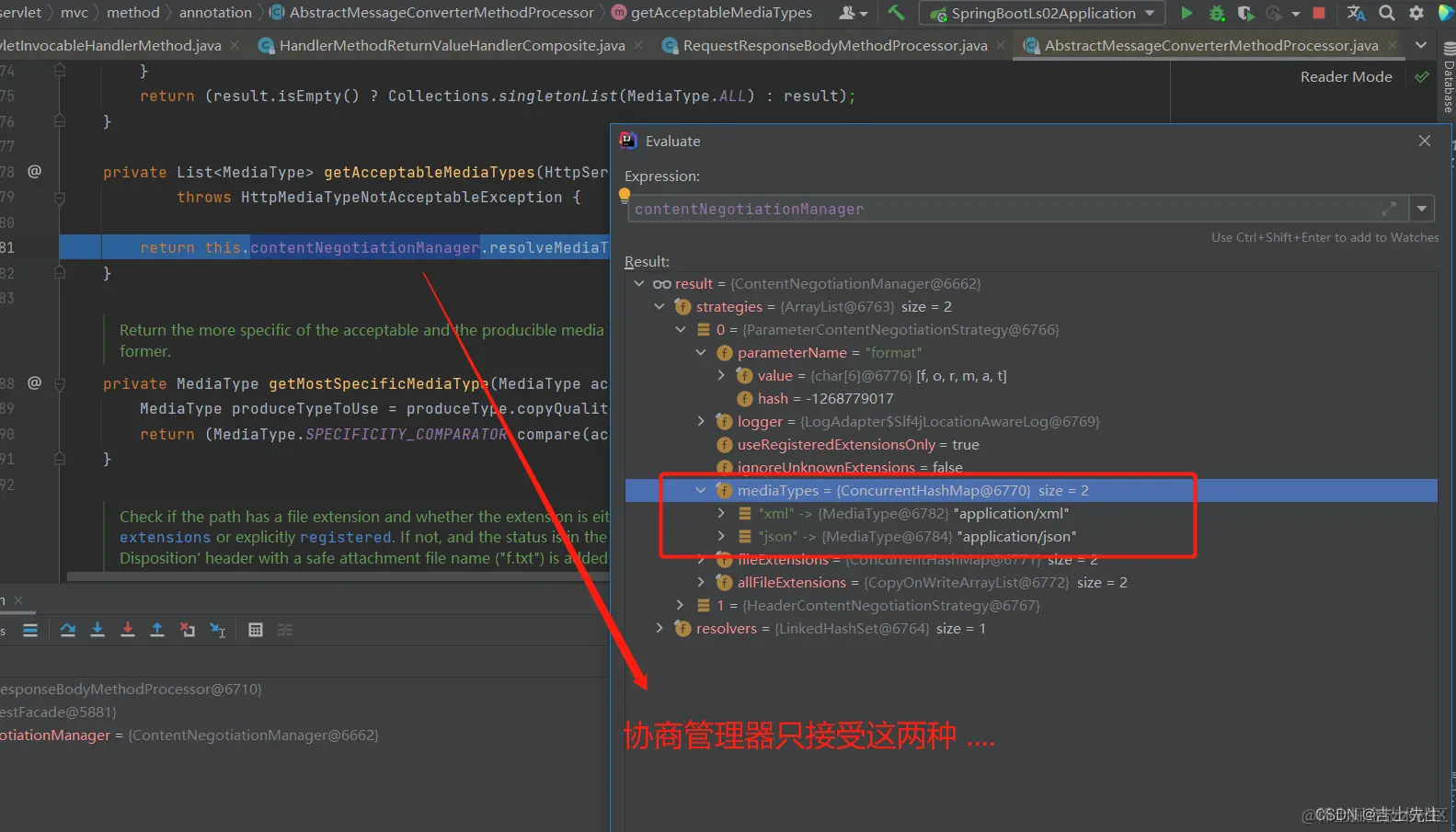Click the gutter annotation marker beside getMostSpecificMediaType
This screenshot has height=832, width=1456.
pos(35,382)
